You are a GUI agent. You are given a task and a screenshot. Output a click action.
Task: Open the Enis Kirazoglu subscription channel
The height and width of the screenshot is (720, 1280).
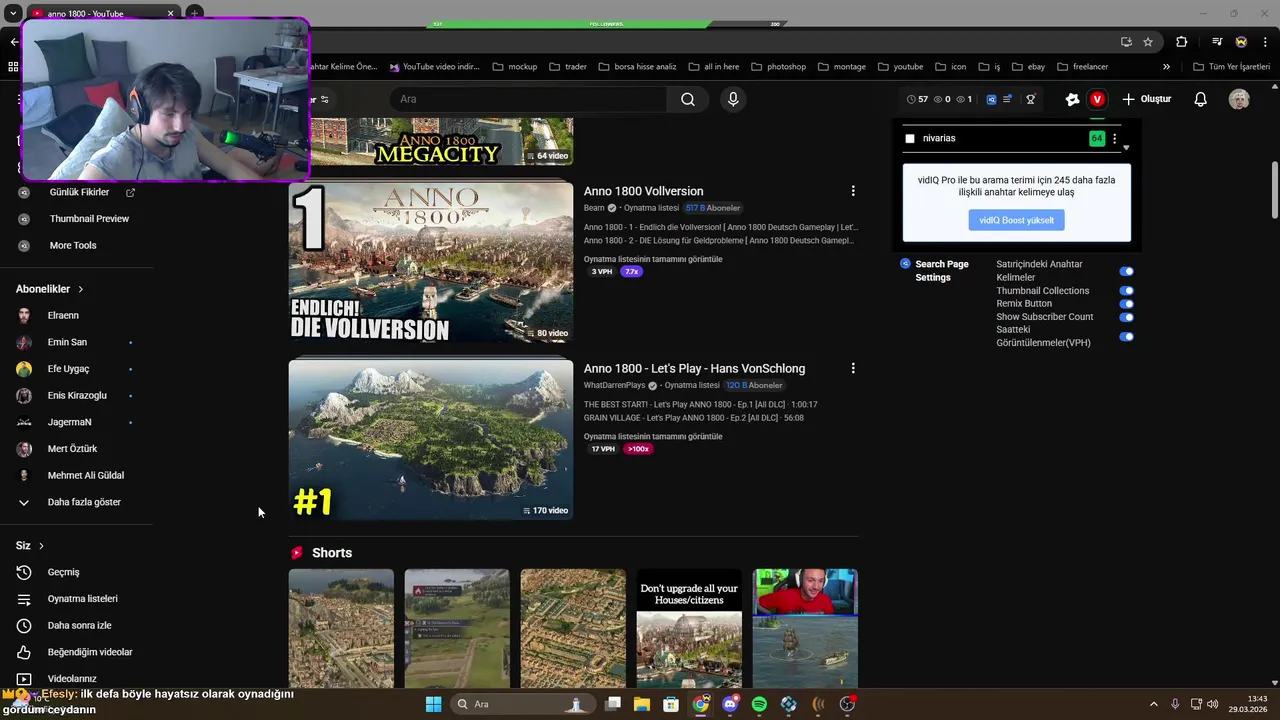tap(76, 396)
